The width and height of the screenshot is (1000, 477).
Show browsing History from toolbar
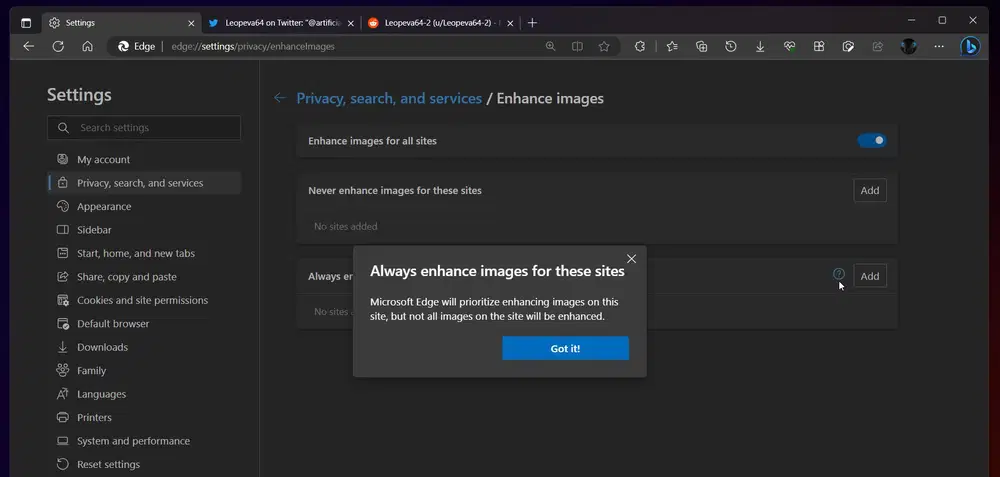point(731,46)
